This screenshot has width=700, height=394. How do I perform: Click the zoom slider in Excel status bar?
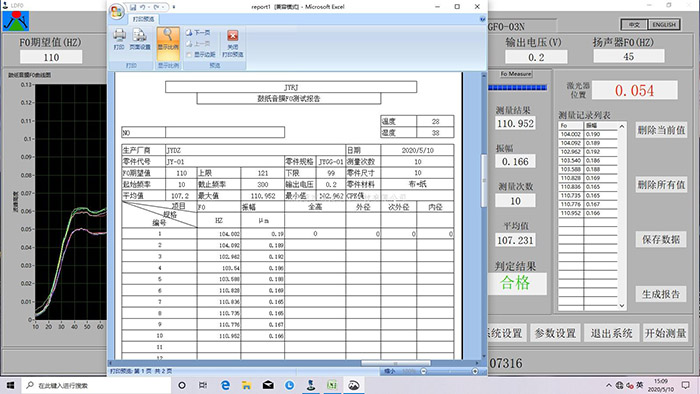pyautogui.click(x=449, y=371)
